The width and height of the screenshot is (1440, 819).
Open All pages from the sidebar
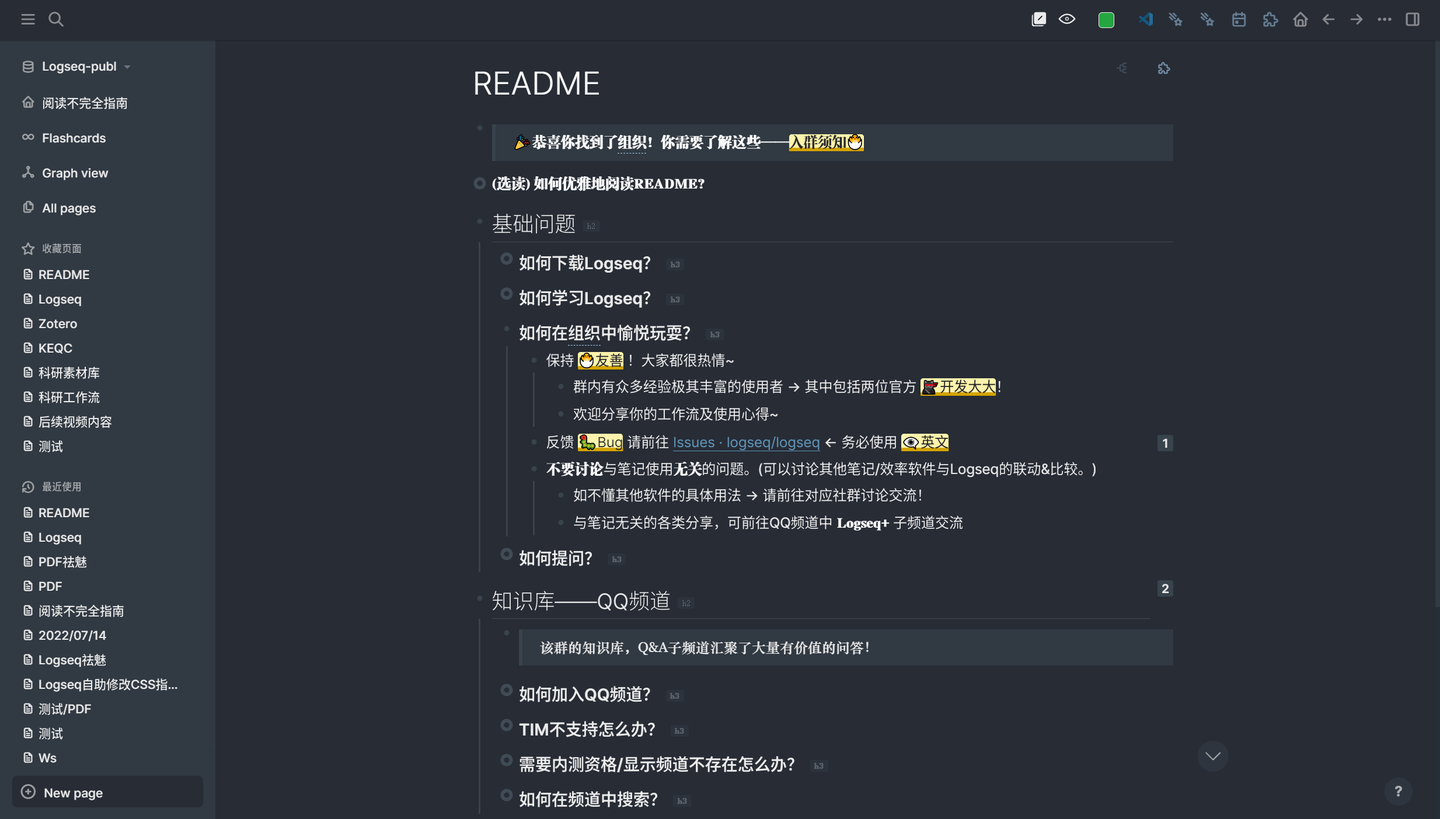(68, 207)
